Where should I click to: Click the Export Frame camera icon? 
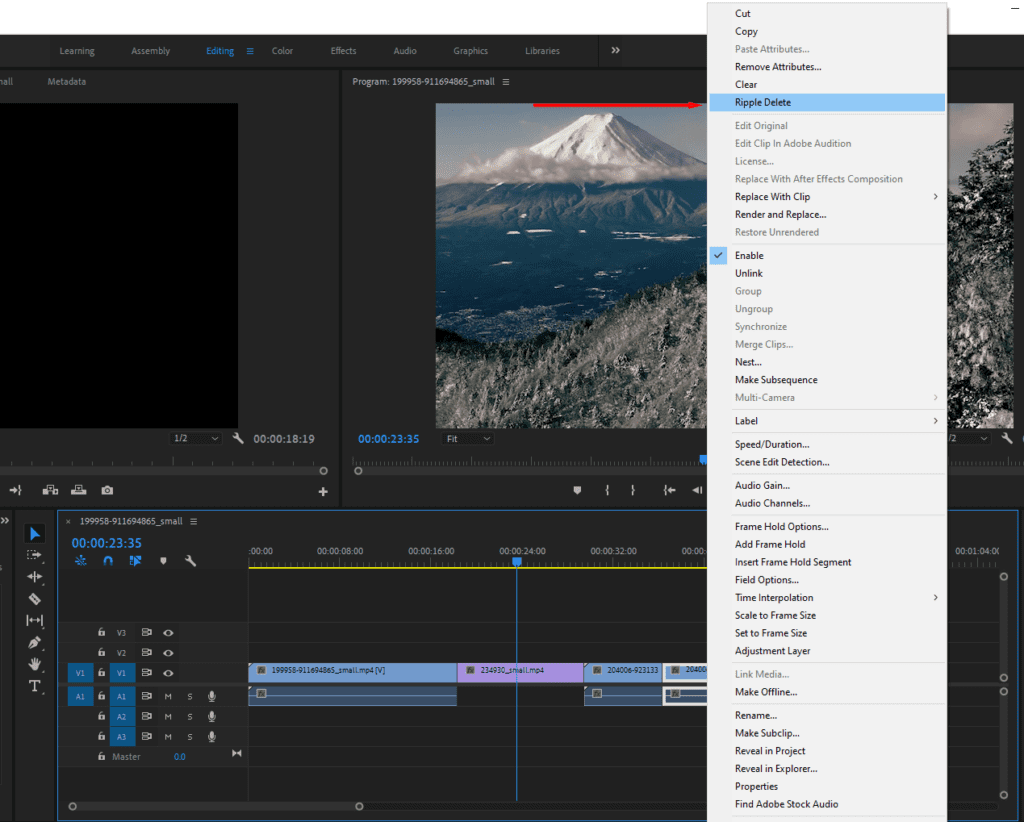[107, 490]
